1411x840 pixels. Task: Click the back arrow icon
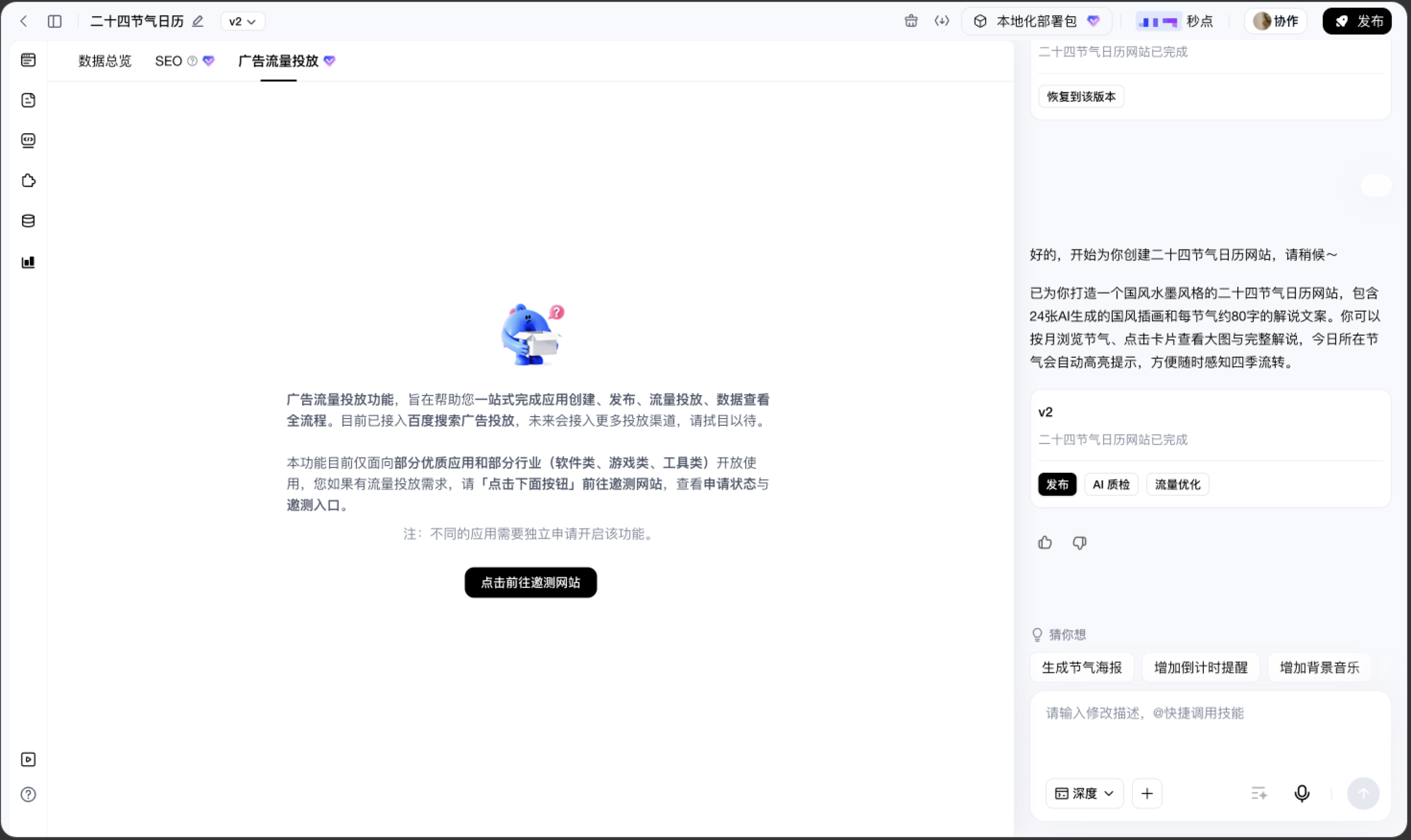23,22
